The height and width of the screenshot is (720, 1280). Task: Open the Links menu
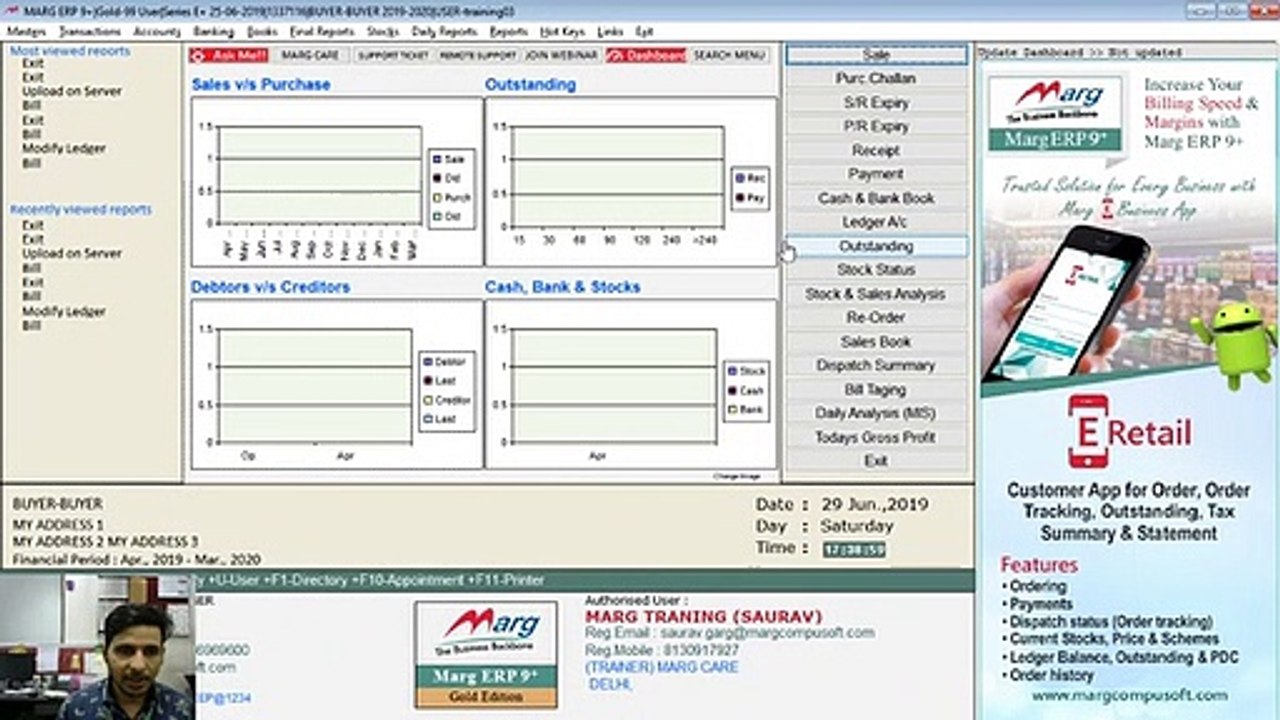[x=610, y=32]
